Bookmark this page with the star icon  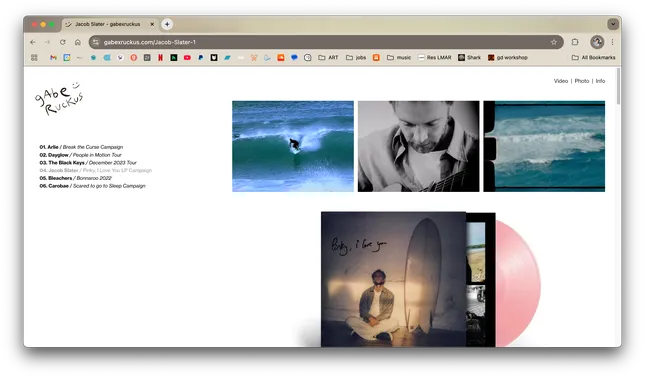(554, 42)
